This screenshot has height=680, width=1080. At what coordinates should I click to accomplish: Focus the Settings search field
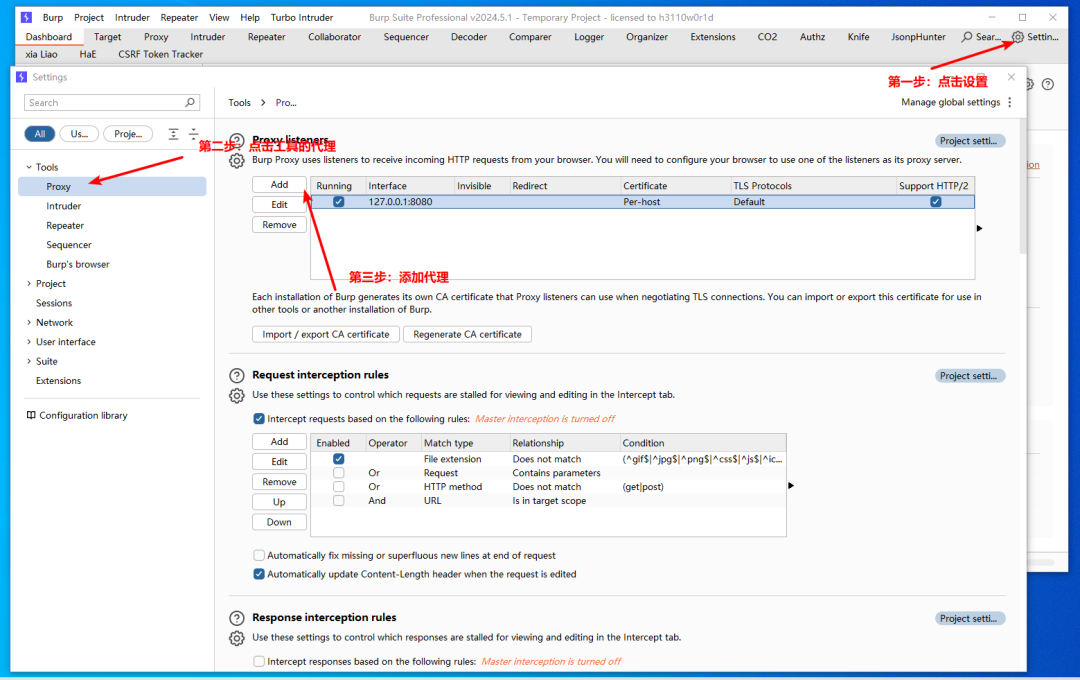point(112,102)
